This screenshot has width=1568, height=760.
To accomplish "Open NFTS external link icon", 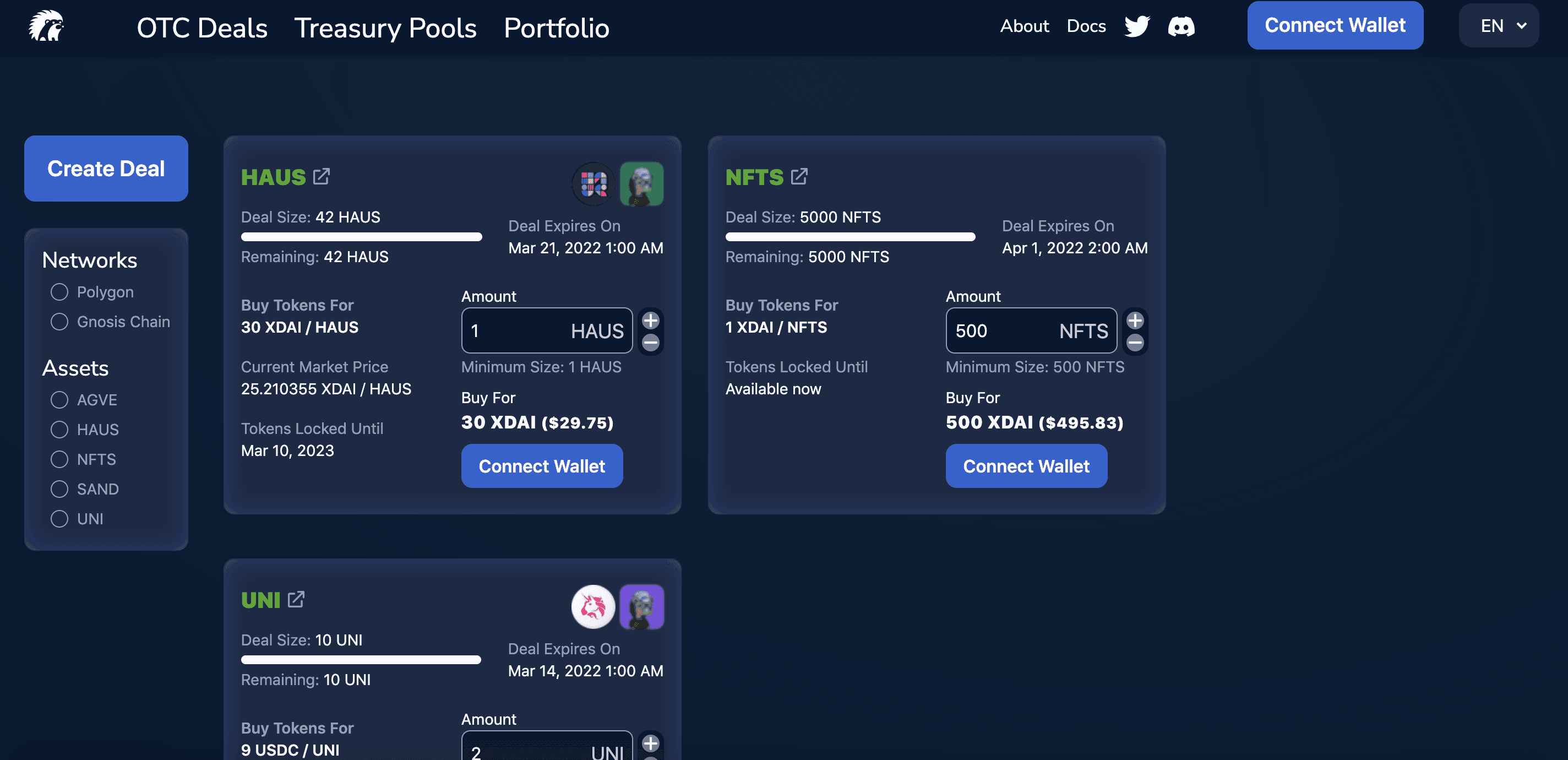I will [799, 177].
